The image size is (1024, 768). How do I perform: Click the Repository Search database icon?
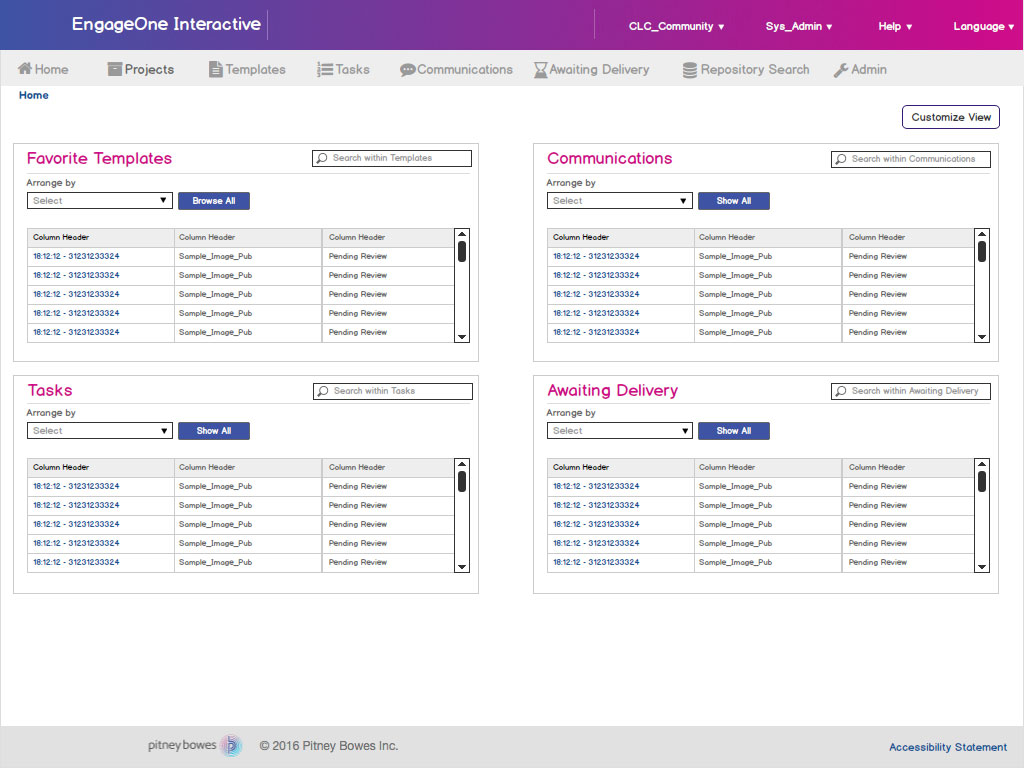(690, 70)
